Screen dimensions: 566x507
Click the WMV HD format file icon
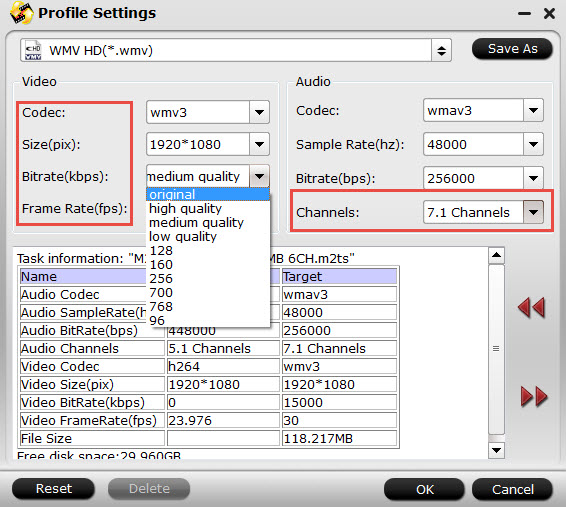[x=33, y=51]
